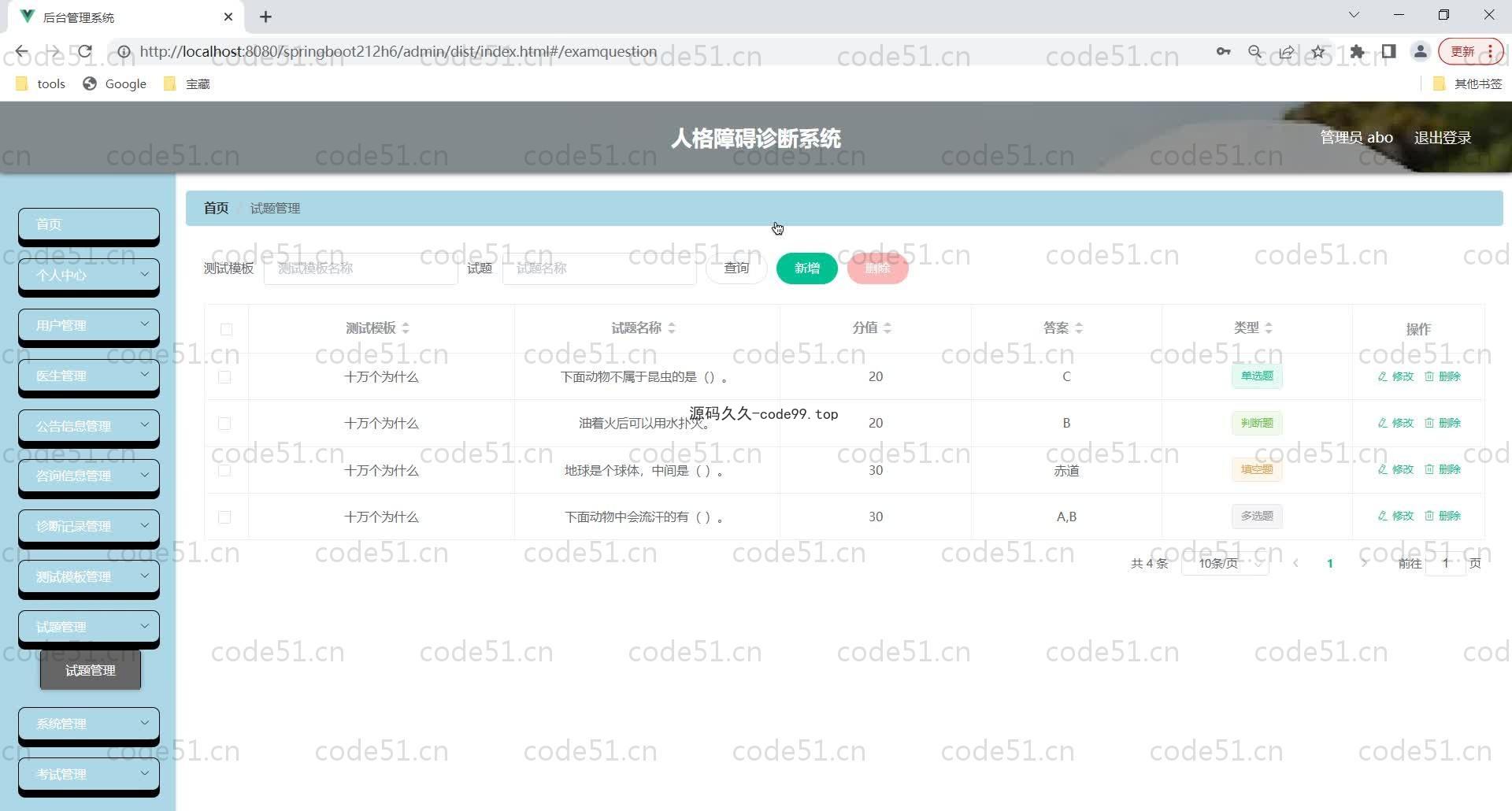The image size is (1512, 811).
Task: Open the 10条/页 page size dropdown
Action: tap(1225, 563)
